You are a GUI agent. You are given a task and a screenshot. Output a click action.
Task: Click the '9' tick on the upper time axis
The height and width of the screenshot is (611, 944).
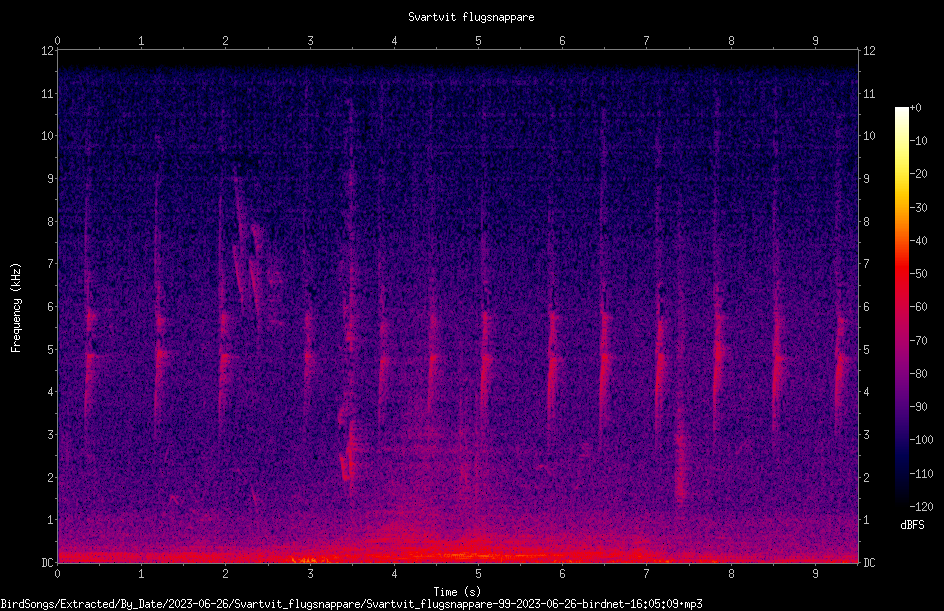pos(815,41)
